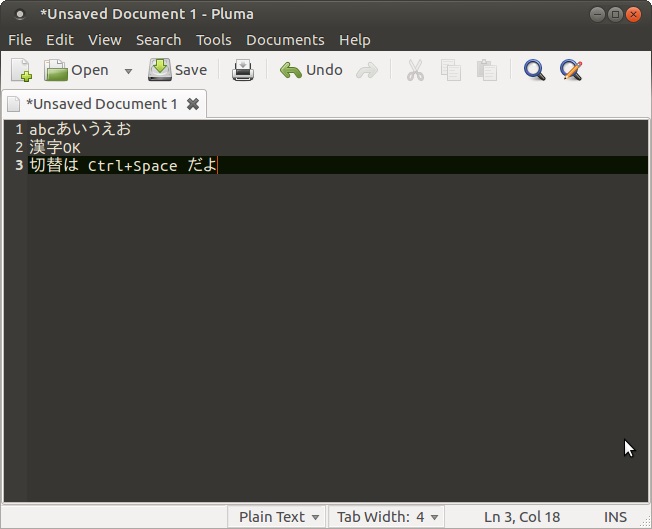Screen dimensions: 652x529
Task: Select the Unsaved Document 1 tab
Action: 101,104
